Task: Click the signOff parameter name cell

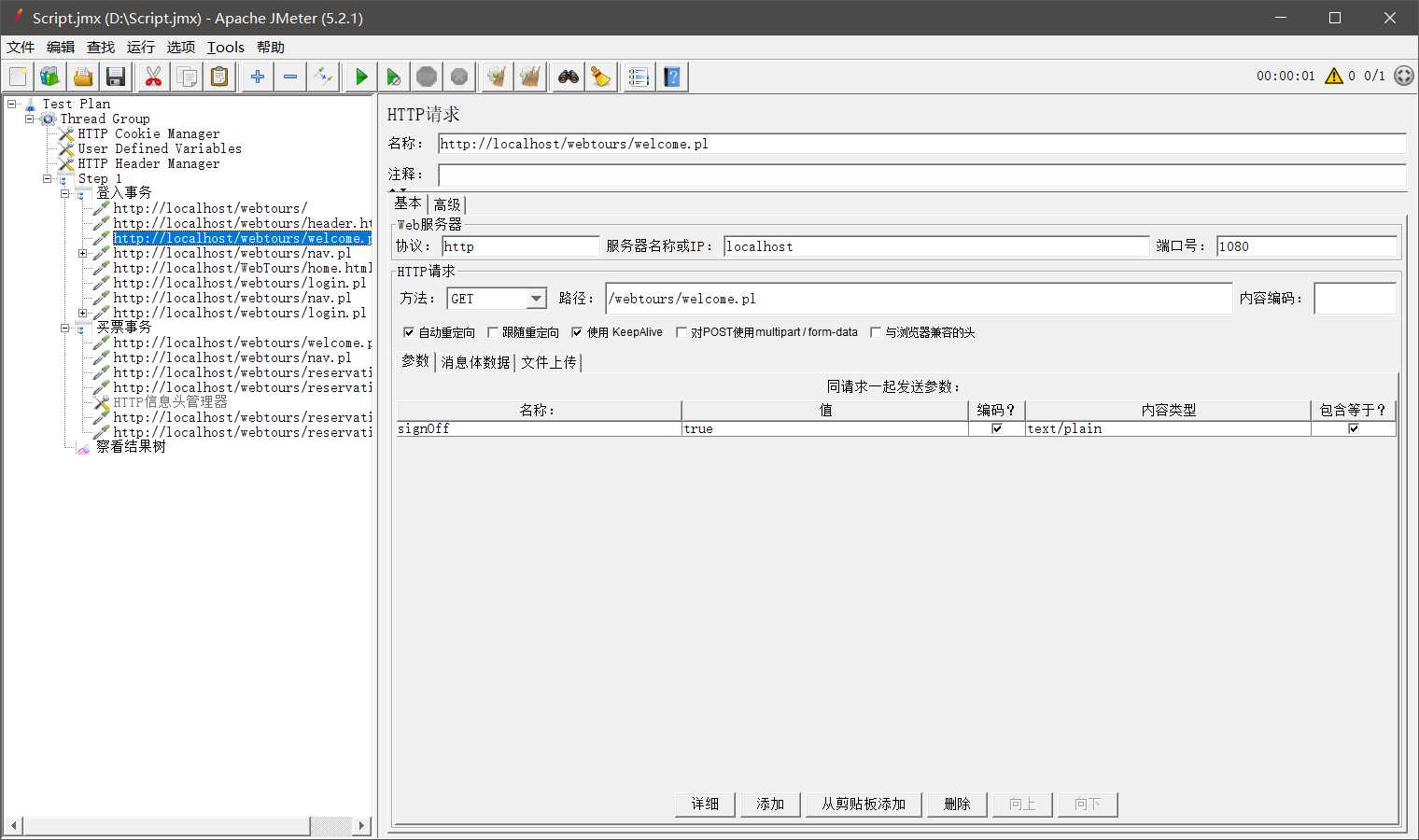Action: (539, 428)
